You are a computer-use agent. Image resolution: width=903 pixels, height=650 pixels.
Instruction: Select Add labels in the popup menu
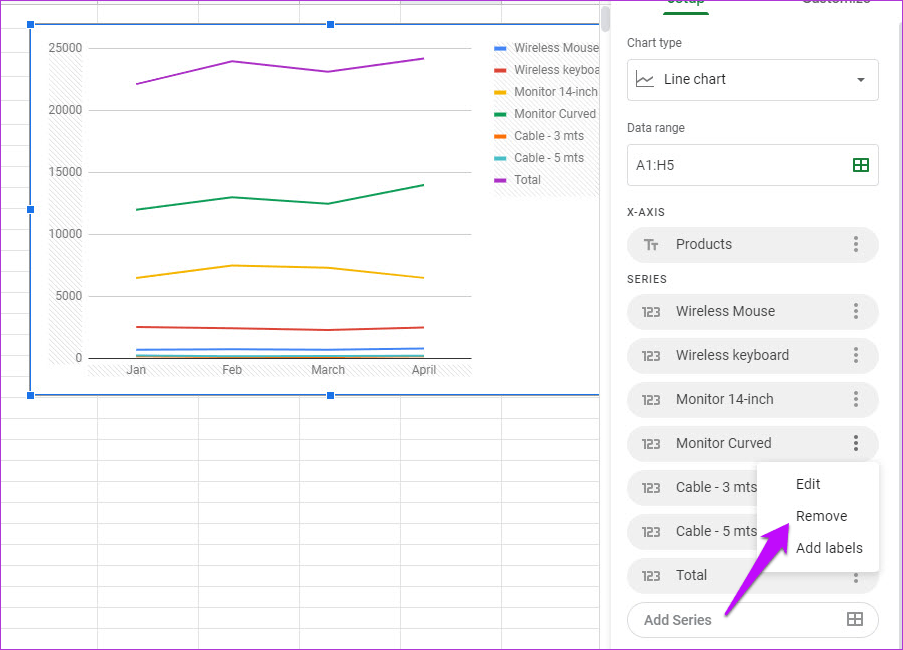828,548
